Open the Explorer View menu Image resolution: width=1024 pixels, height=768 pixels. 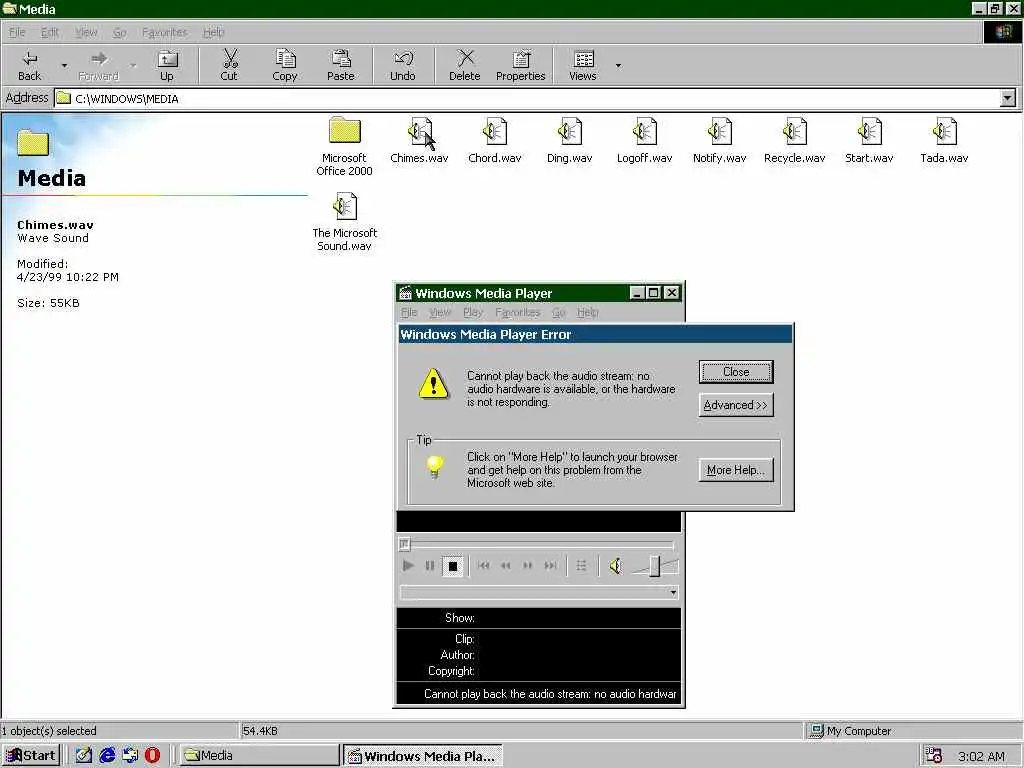pyautogui.click(x=86, y=32)
